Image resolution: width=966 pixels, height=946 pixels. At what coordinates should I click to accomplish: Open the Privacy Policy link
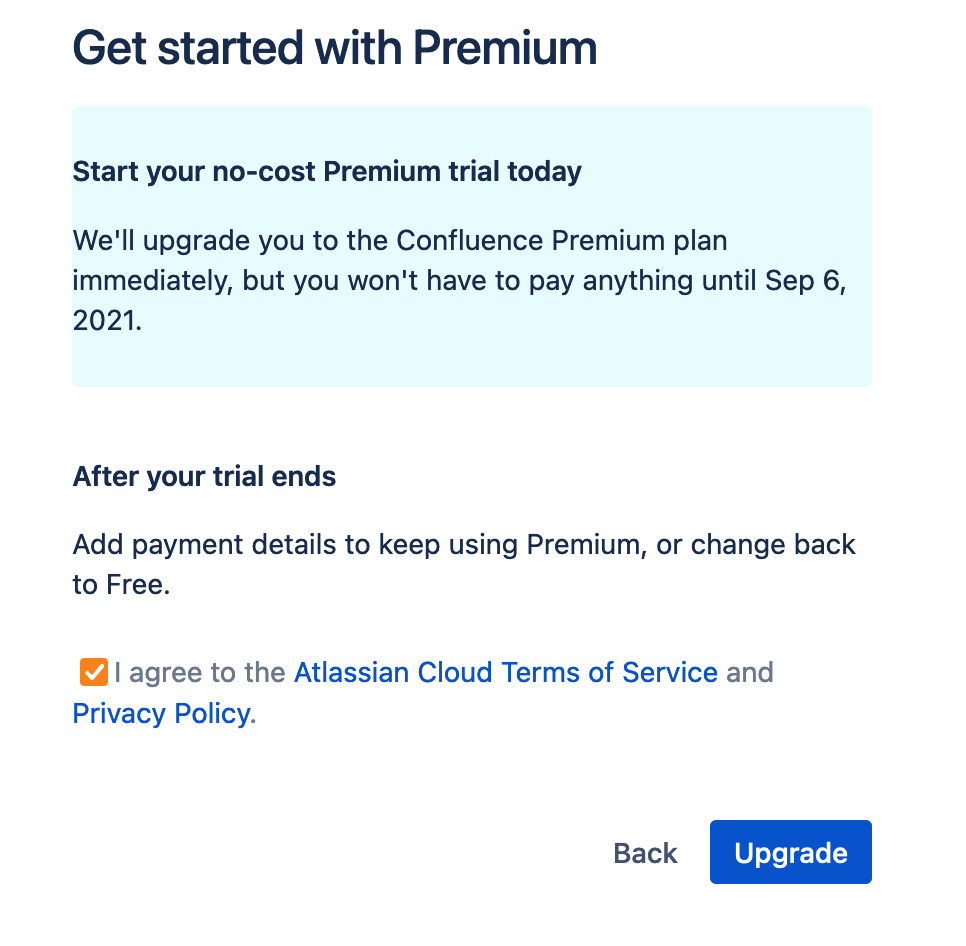(x=160, y=713)
